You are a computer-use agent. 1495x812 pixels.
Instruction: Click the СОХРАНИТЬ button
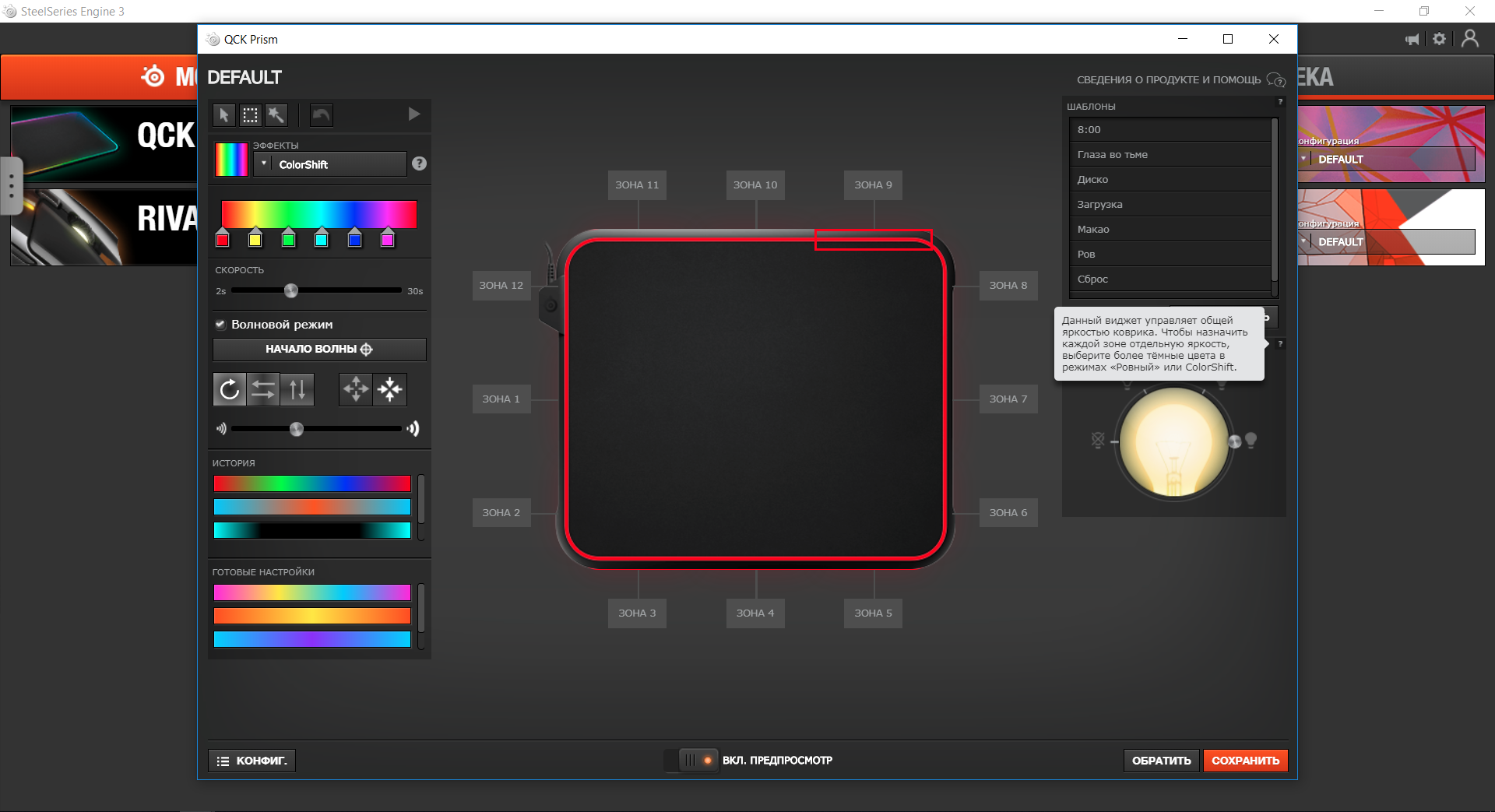tap(1245, 761)
